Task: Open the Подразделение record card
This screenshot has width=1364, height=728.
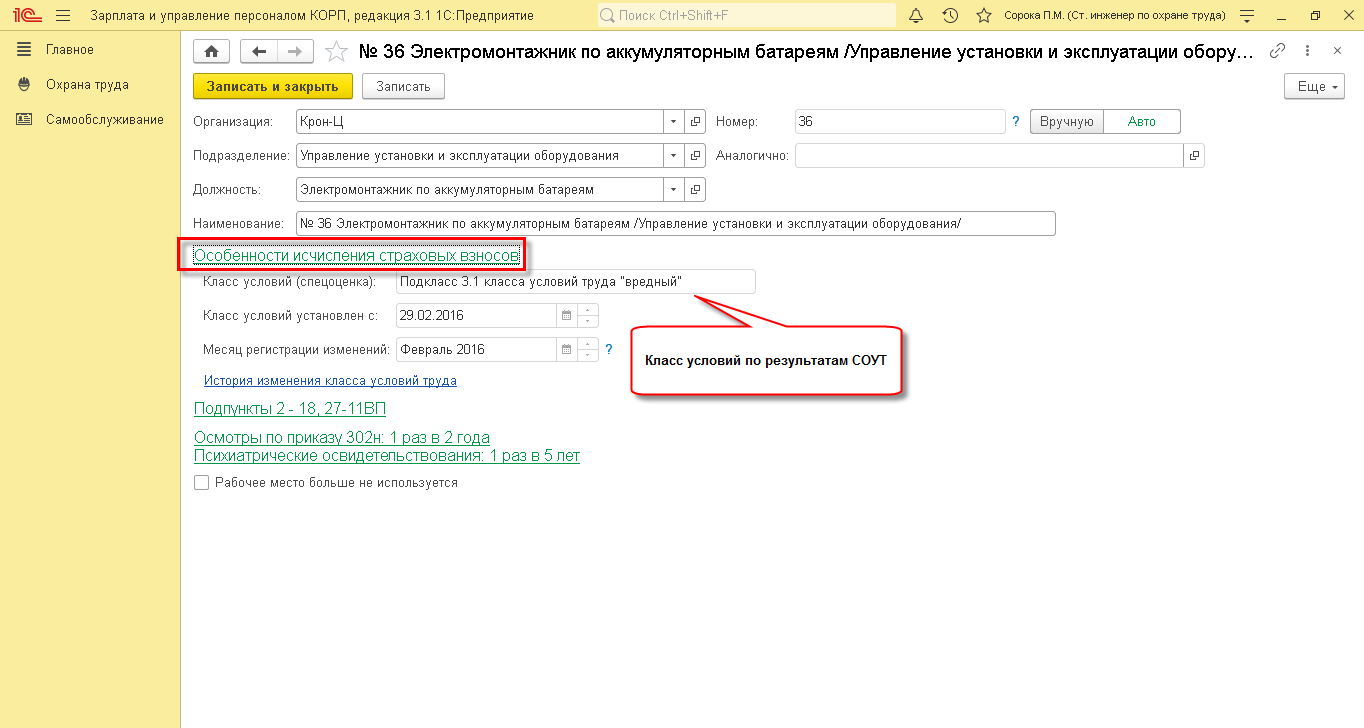Action: 697,156
